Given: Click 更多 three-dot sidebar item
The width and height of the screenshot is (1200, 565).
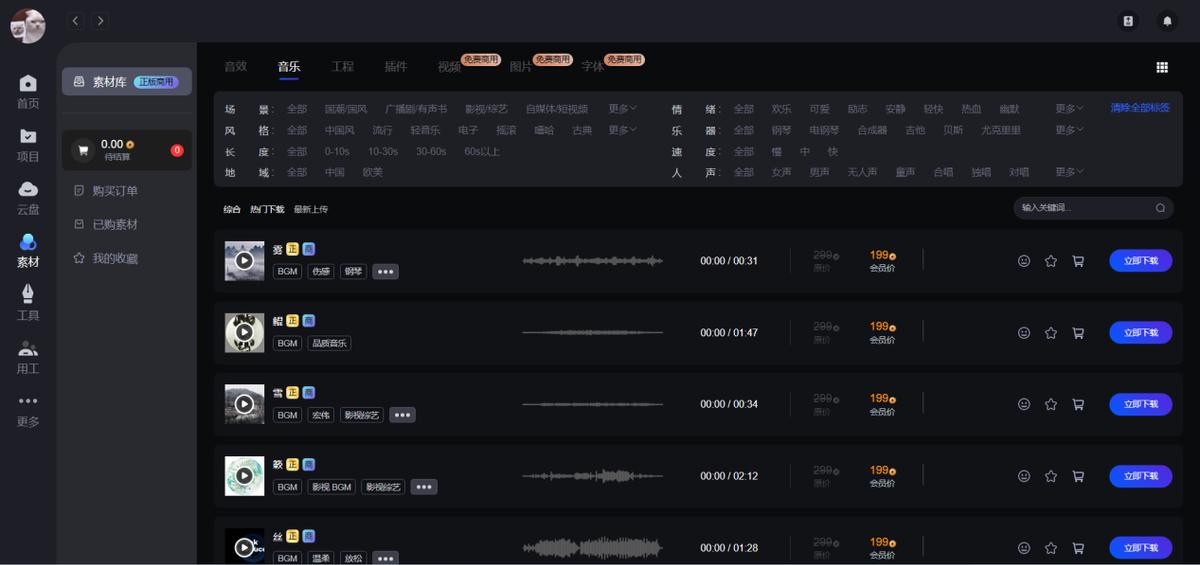Looking at the screenshot, I should point(28,410).
